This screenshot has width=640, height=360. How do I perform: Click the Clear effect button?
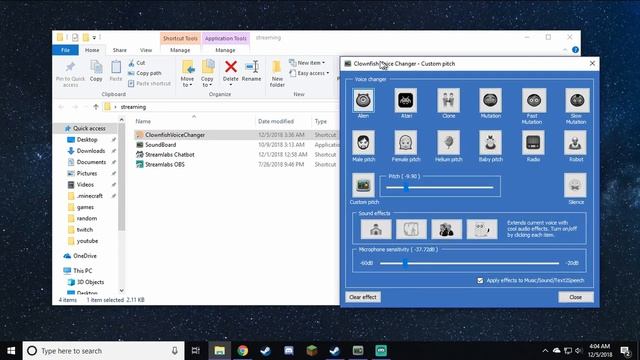pyautogui.click(x=363, y=297)
